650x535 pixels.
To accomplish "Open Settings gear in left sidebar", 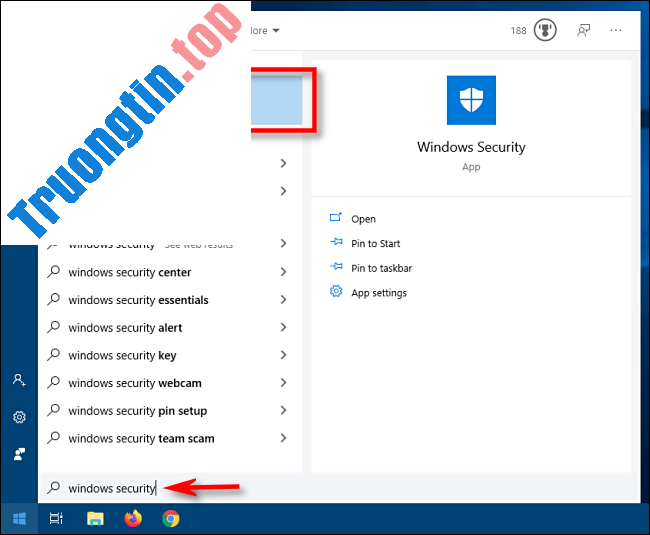I will [19, 417].
